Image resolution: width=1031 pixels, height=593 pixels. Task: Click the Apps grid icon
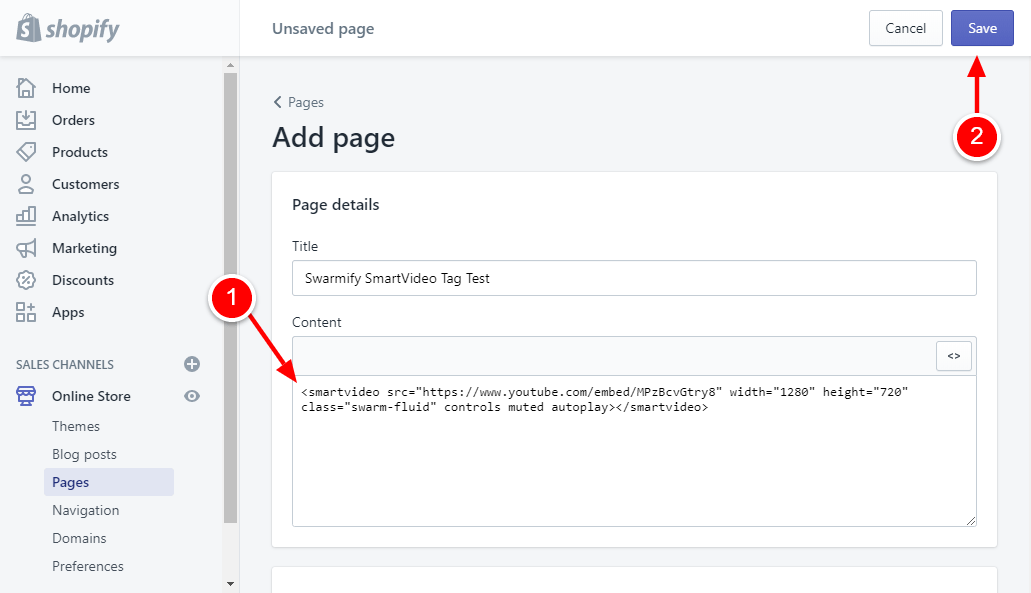[x=26, y=312]
